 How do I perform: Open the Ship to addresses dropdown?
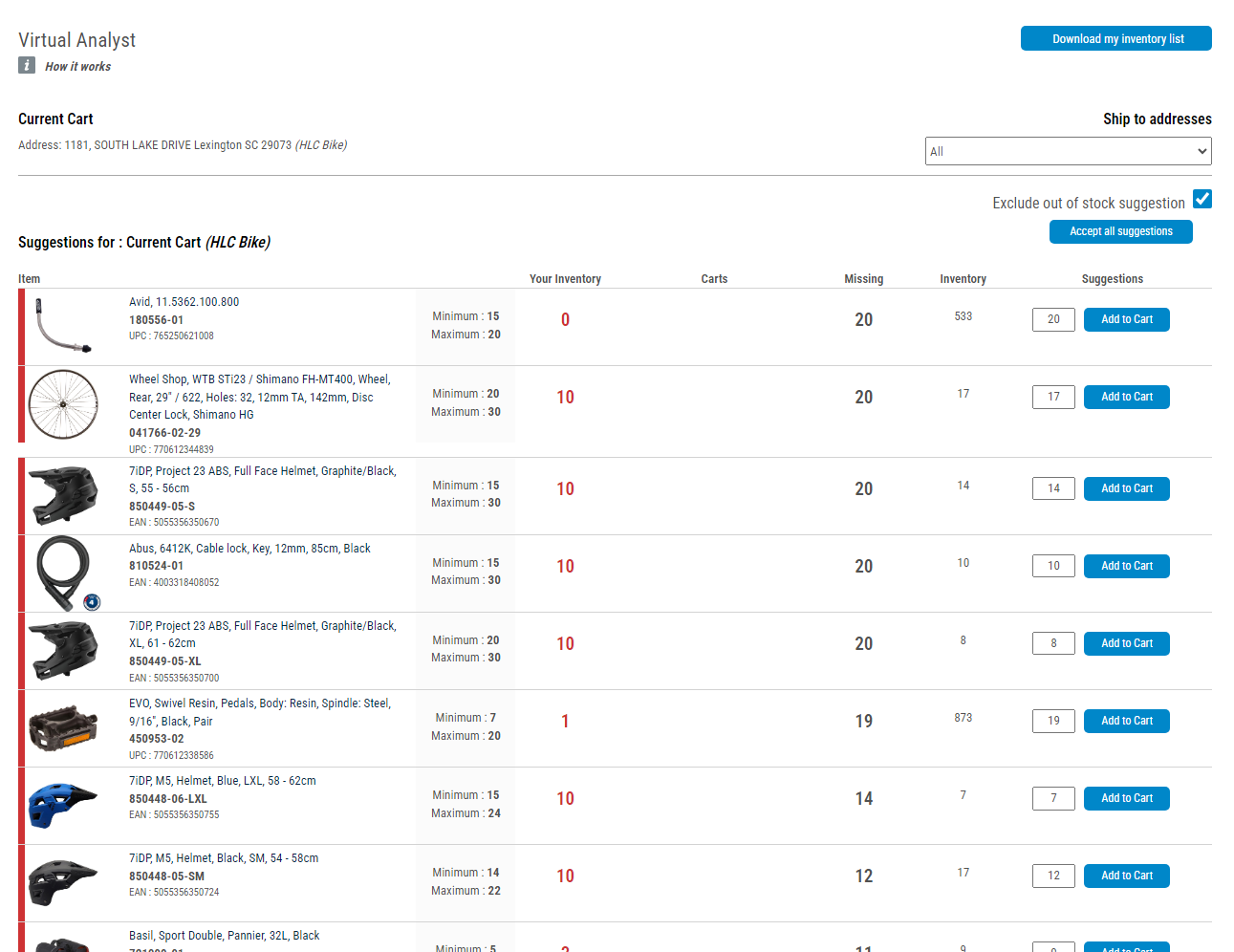[x=1067, y=151]
